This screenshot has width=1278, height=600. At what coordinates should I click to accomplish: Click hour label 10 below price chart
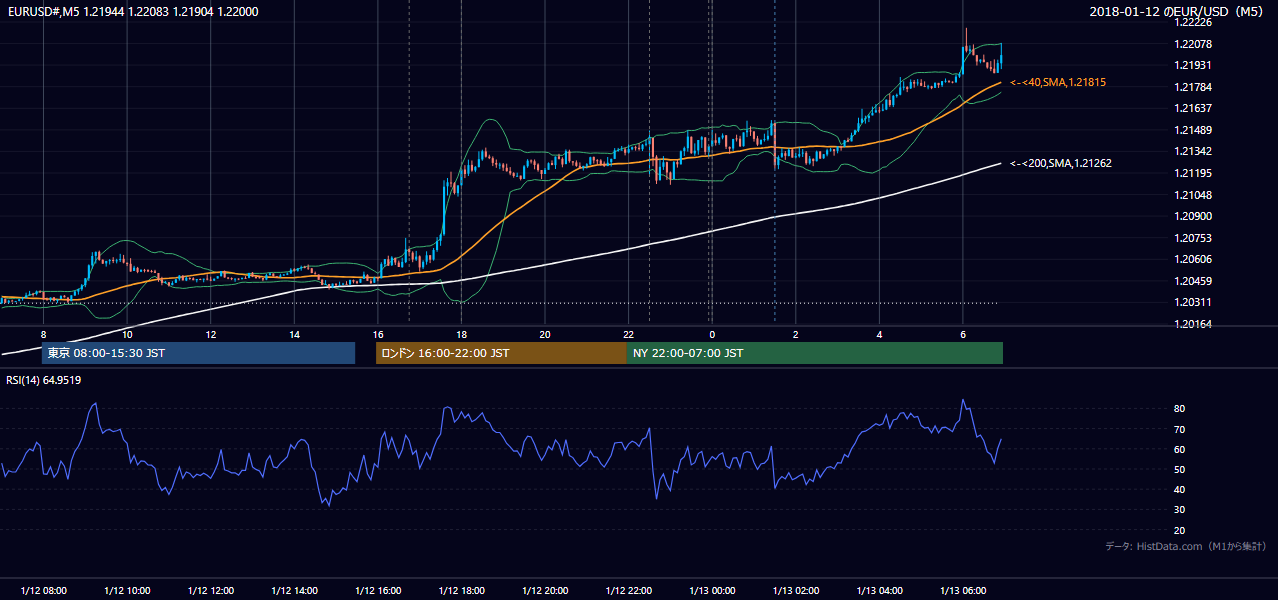click(127, 334)
